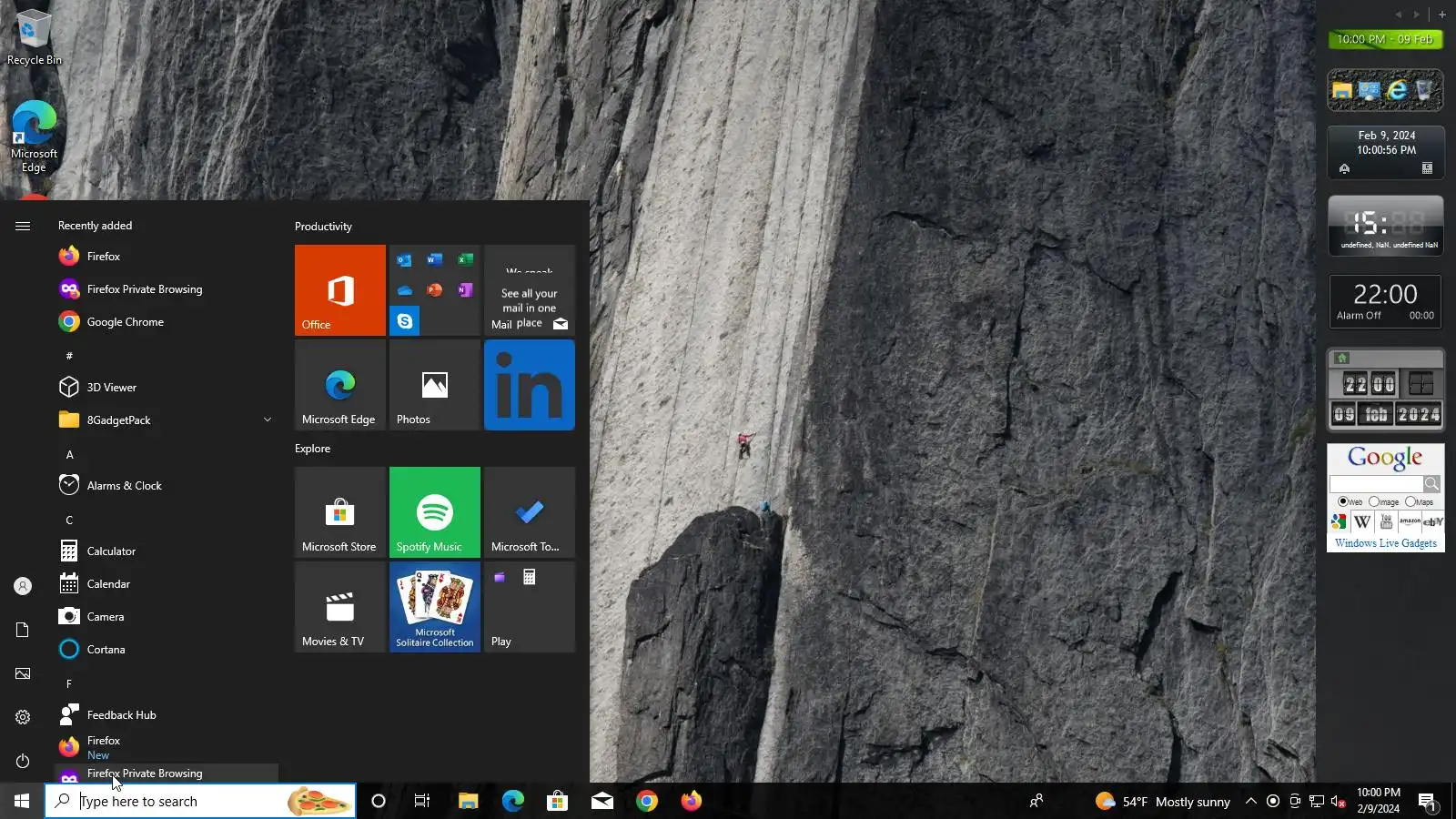Screen dimensions: 1456x819
Task: Jump to letter A in the app list
Action: click(x=69, y=454)
